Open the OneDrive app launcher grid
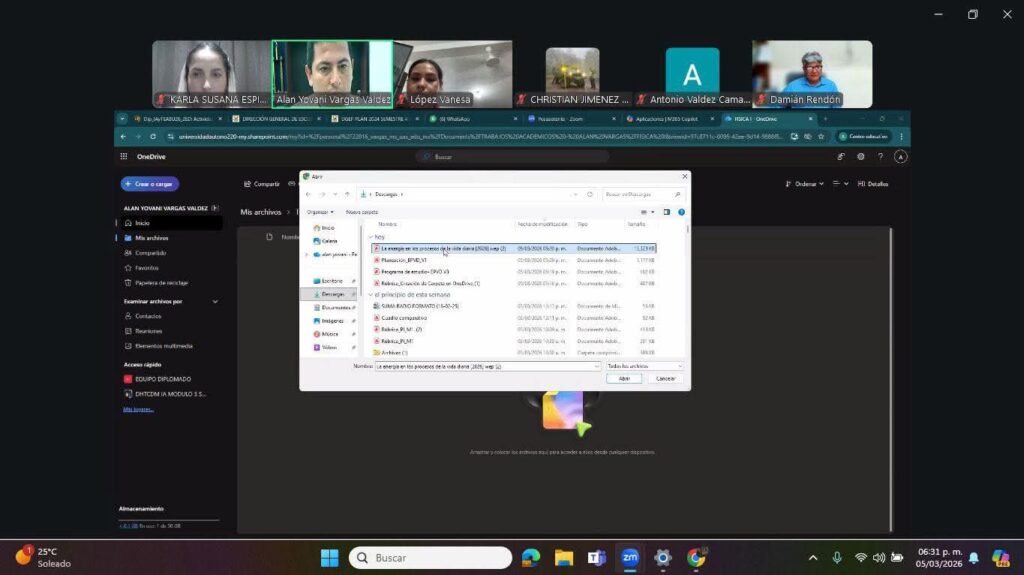 tap(123, 157)
